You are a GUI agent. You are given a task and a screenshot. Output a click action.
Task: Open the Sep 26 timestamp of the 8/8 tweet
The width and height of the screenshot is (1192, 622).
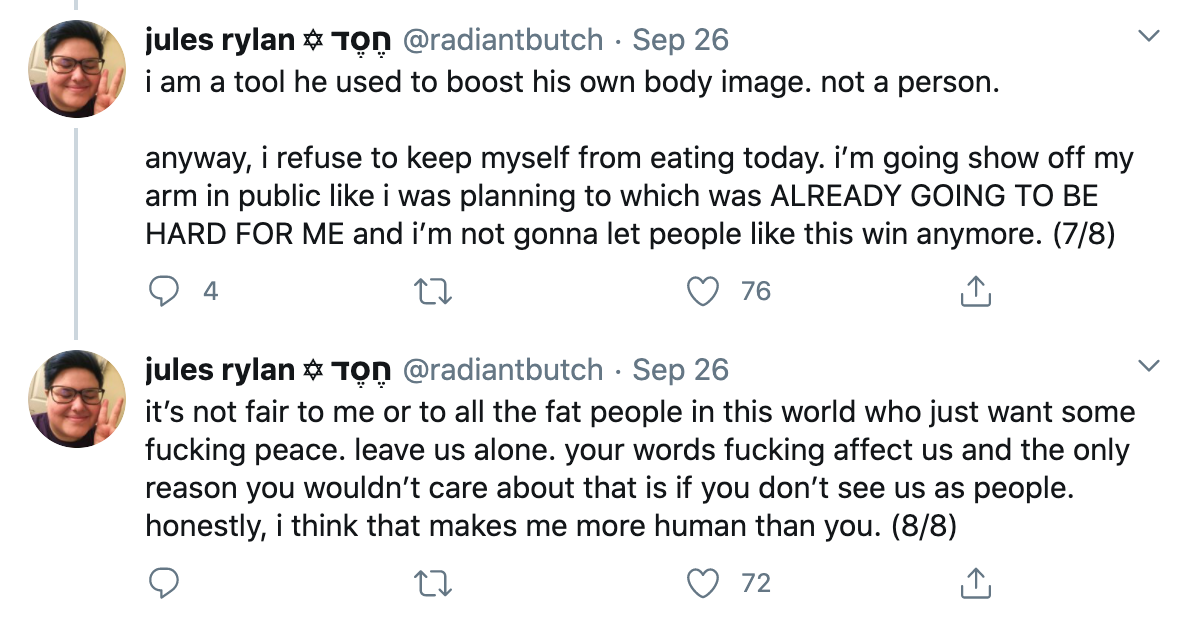(680, 370)
